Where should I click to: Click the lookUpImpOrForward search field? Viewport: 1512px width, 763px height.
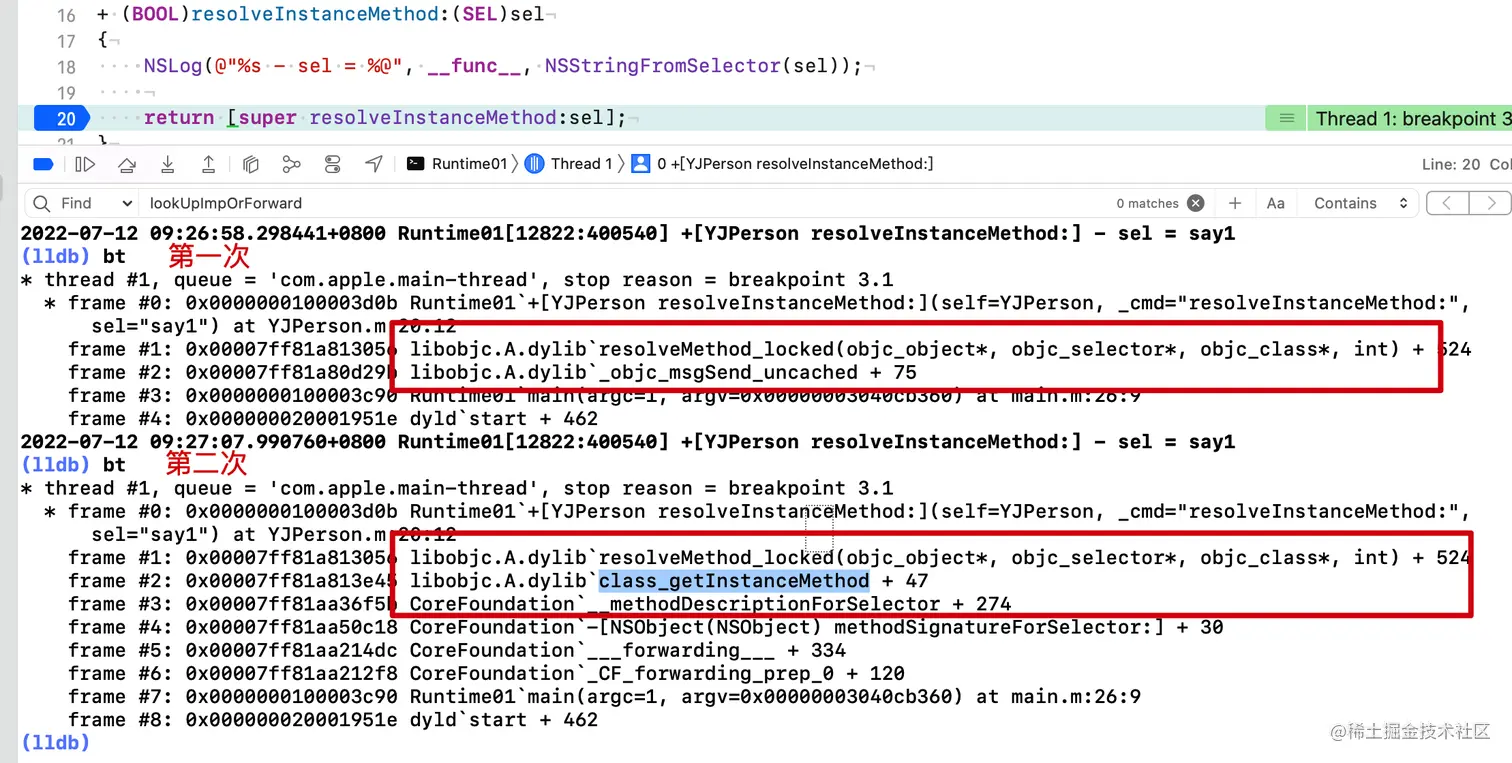tap(250, 203)
